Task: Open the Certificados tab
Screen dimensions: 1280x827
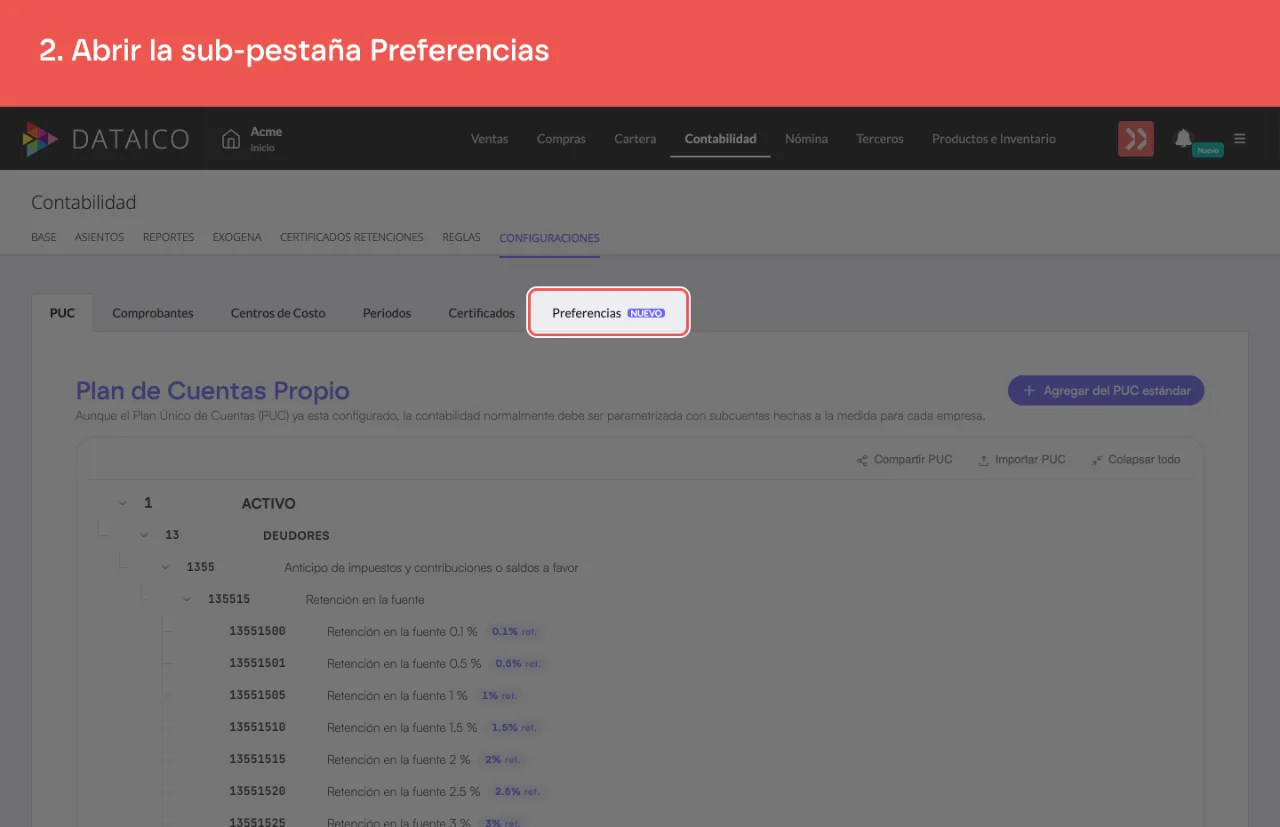Action: [481, 313]
